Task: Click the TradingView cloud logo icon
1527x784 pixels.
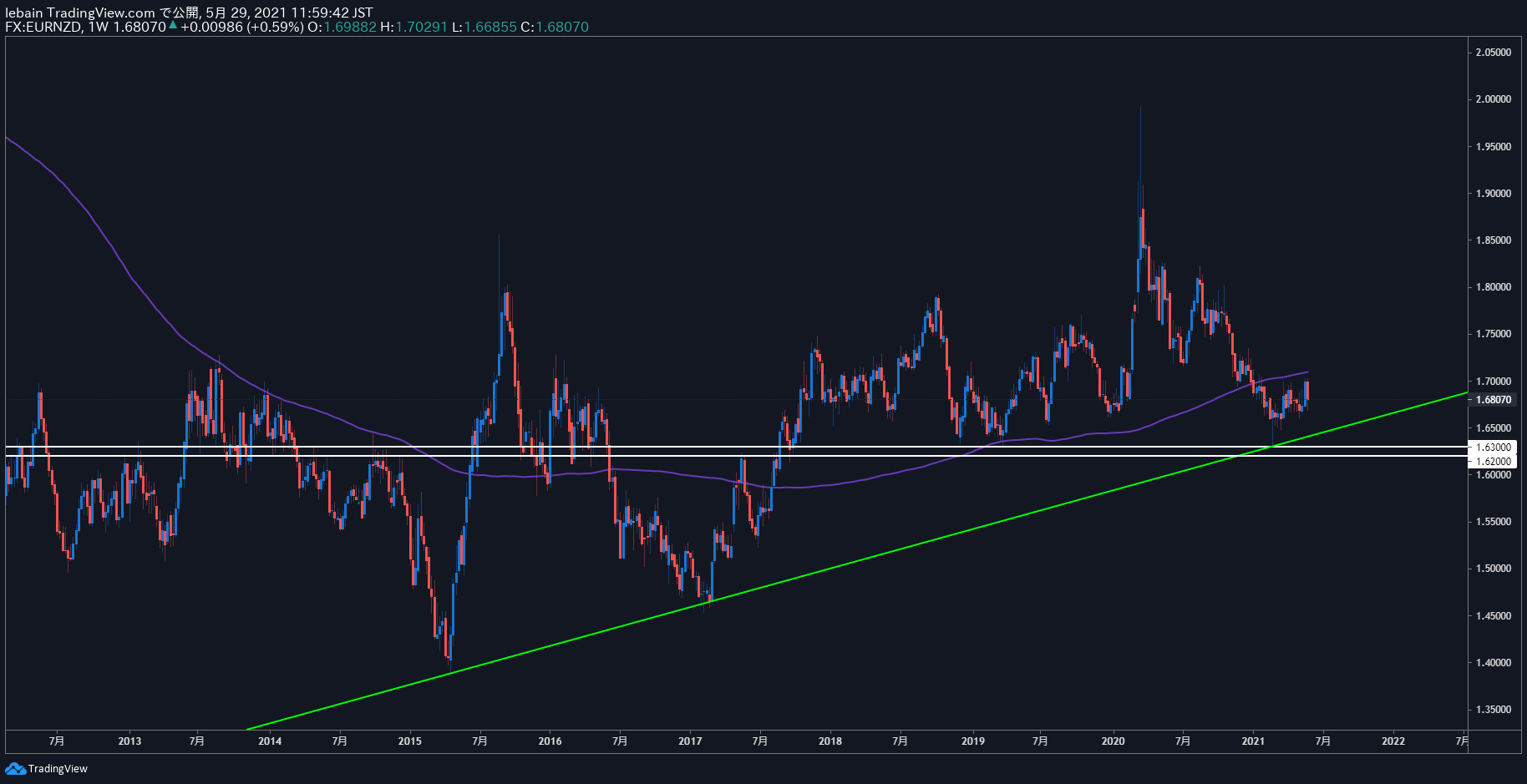Action: click(x=15, y=768)
